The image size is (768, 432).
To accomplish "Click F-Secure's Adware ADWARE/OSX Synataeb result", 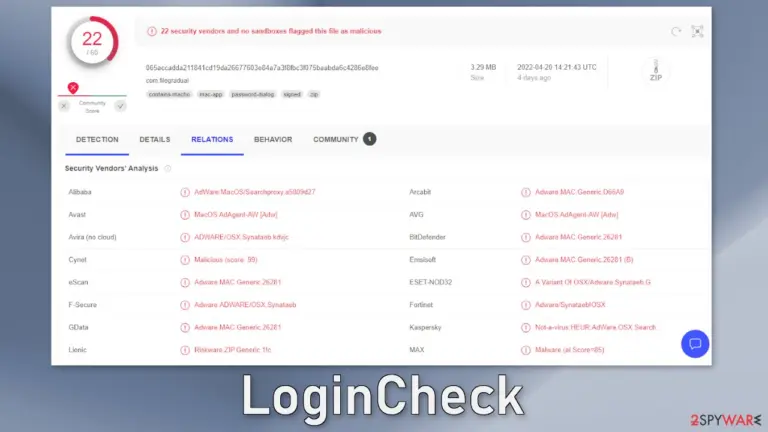I will coord(245,305).
